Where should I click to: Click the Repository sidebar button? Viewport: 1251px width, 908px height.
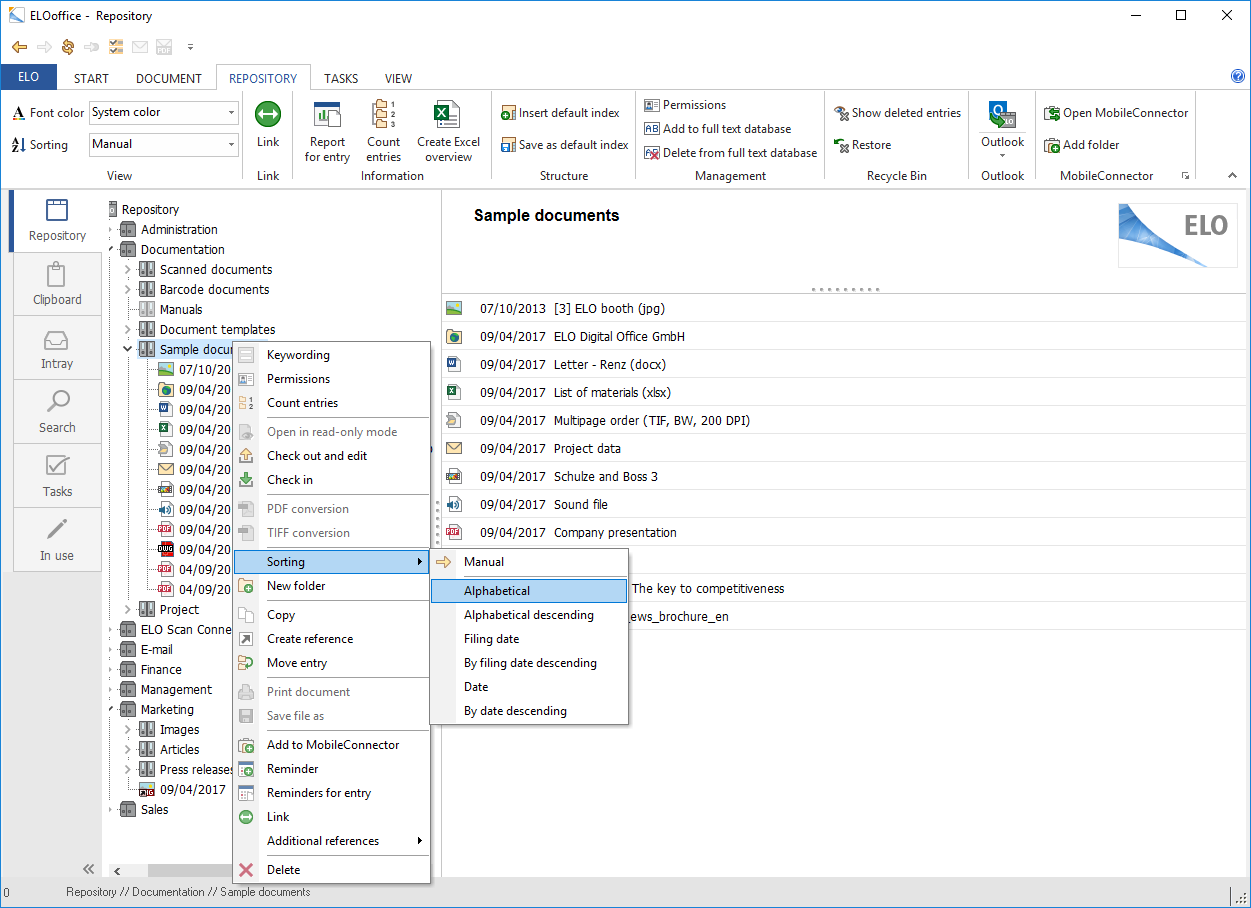coord(57,220)
